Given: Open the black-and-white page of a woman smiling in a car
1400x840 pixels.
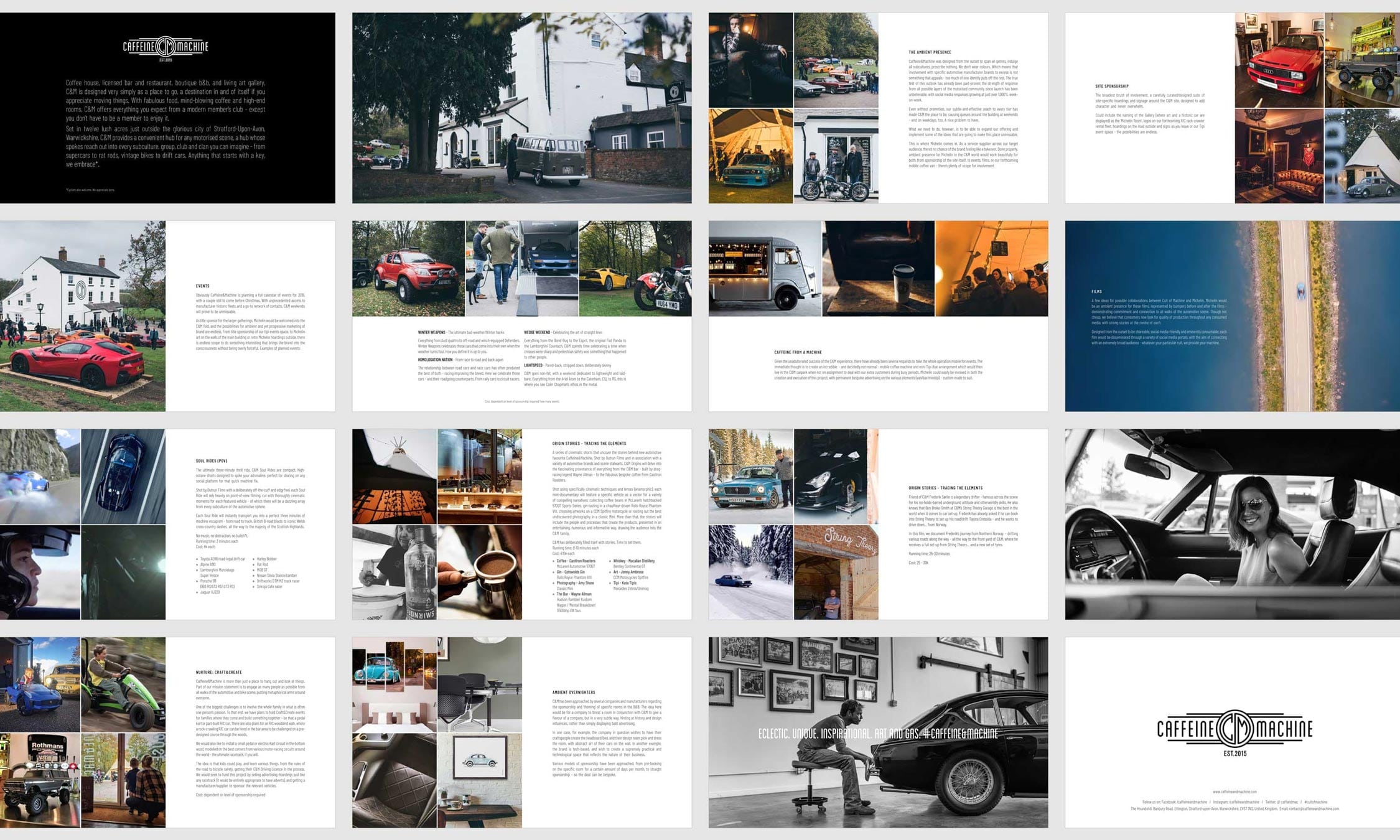Looking at the screenshot, I should 1233,524.
